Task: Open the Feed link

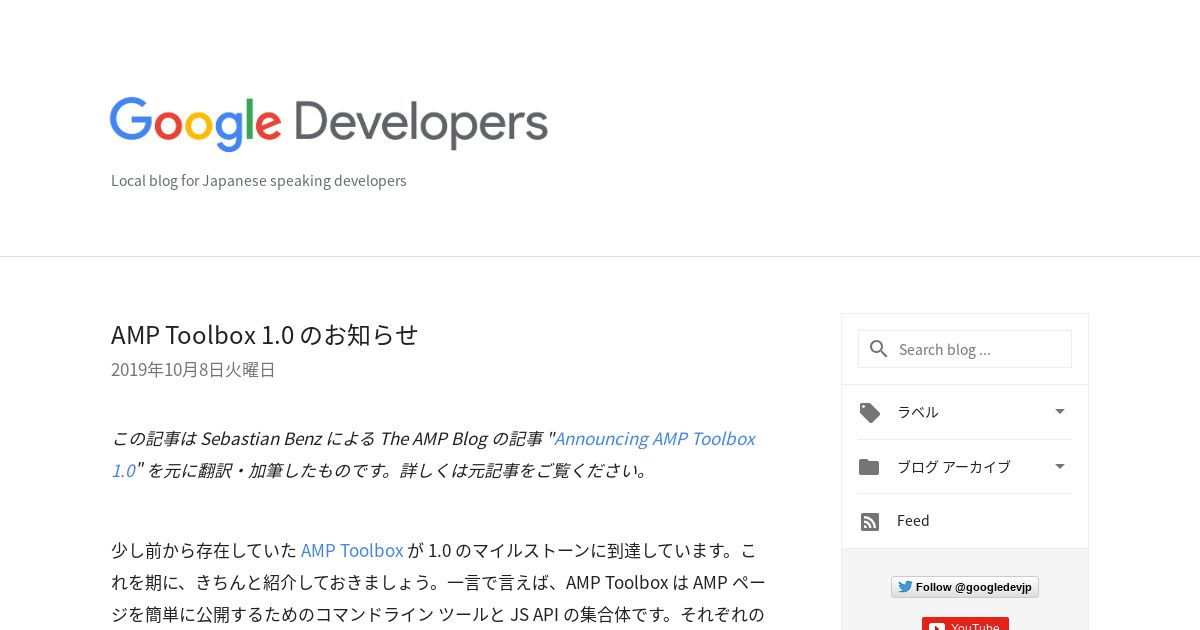Action: tap(913, 521)
